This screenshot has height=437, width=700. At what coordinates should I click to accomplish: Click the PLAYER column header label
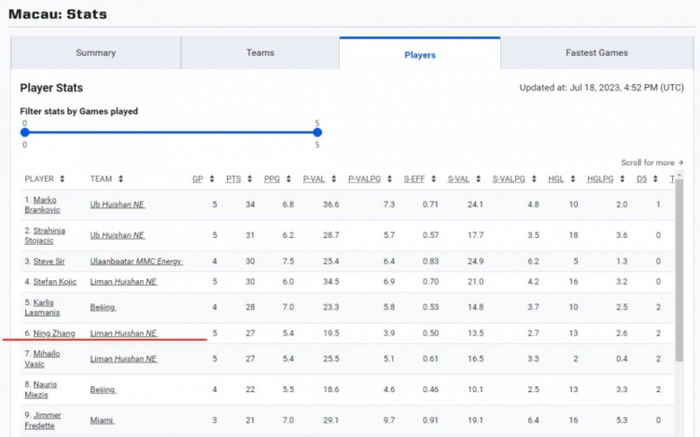click(39, 179)
